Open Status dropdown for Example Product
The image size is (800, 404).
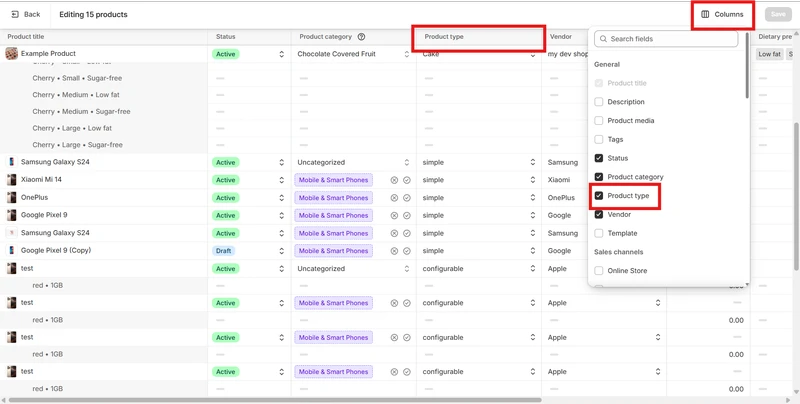tap(282, 54)
